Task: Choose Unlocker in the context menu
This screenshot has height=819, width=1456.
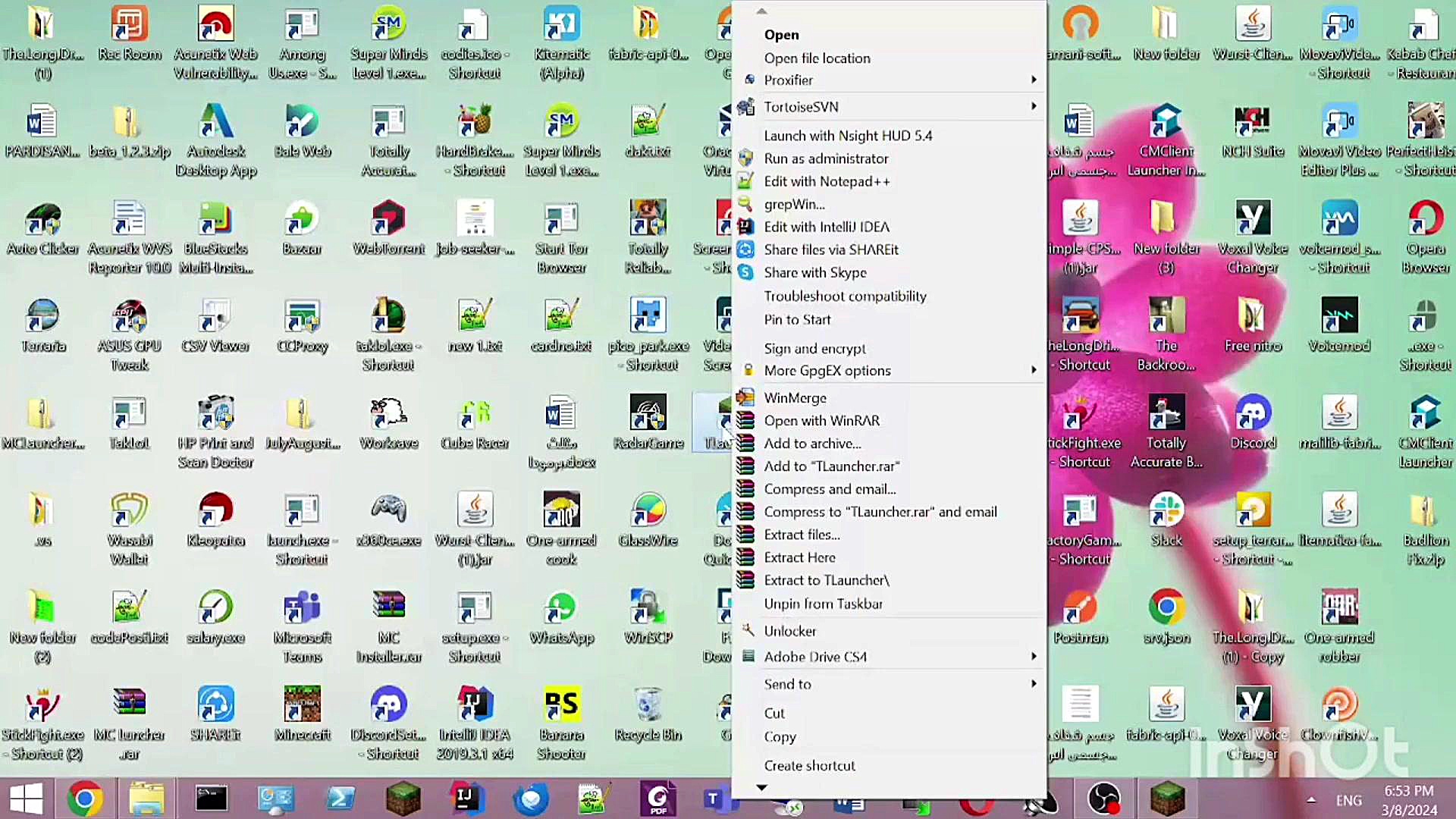Action: tap(889, 631)
